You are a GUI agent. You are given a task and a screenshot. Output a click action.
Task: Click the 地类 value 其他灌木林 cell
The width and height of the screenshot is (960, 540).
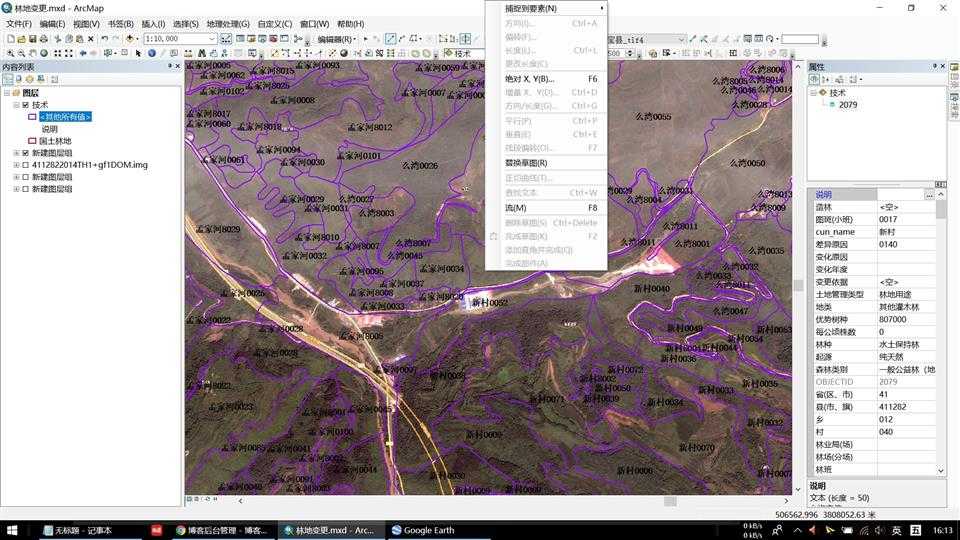906,307
